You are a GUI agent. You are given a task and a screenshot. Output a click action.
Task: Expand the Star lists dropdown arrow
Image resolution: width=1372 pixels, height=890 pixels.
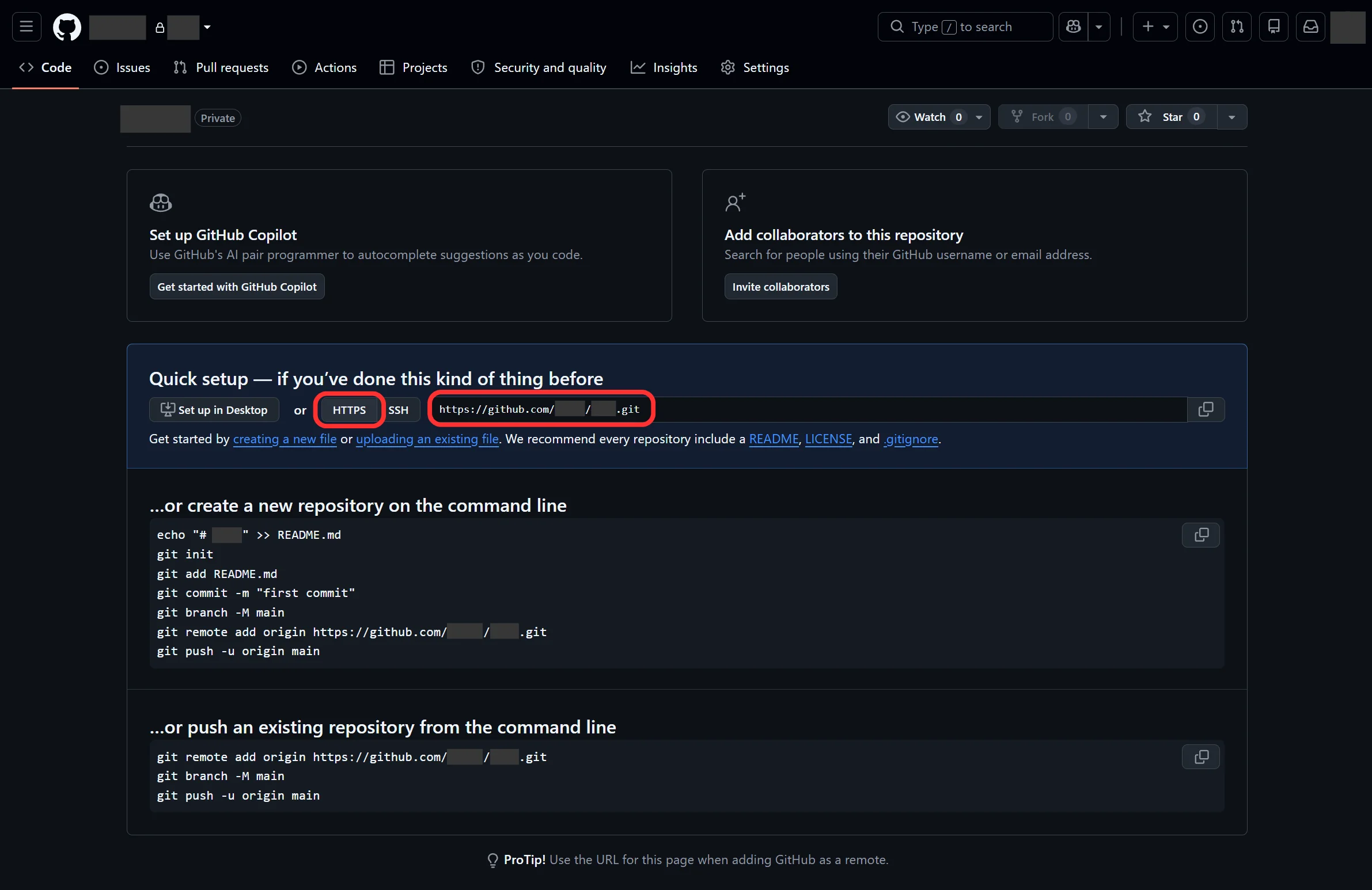point(1232,117)
